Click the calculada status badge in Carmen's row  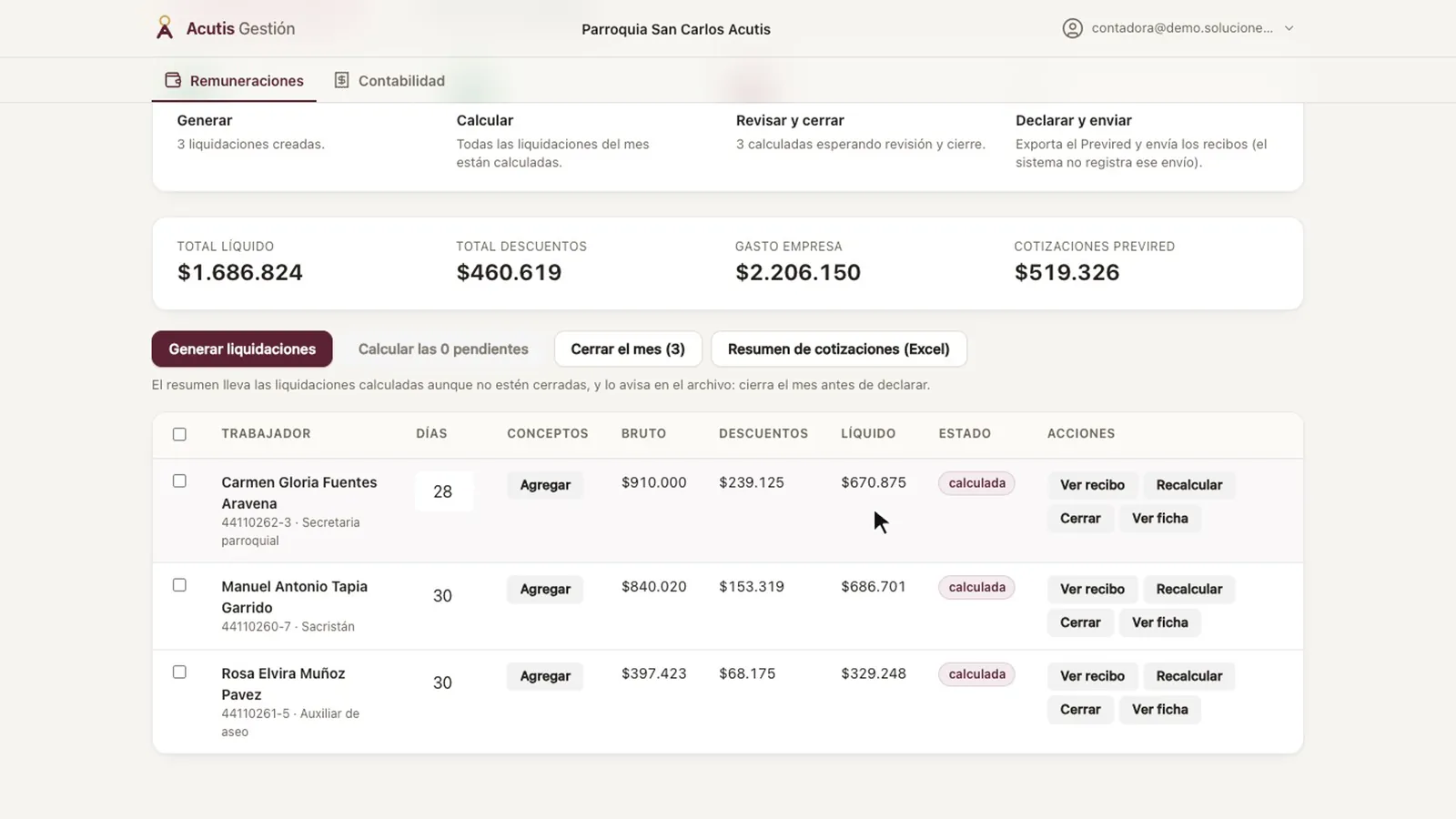(x=976, y=483)
